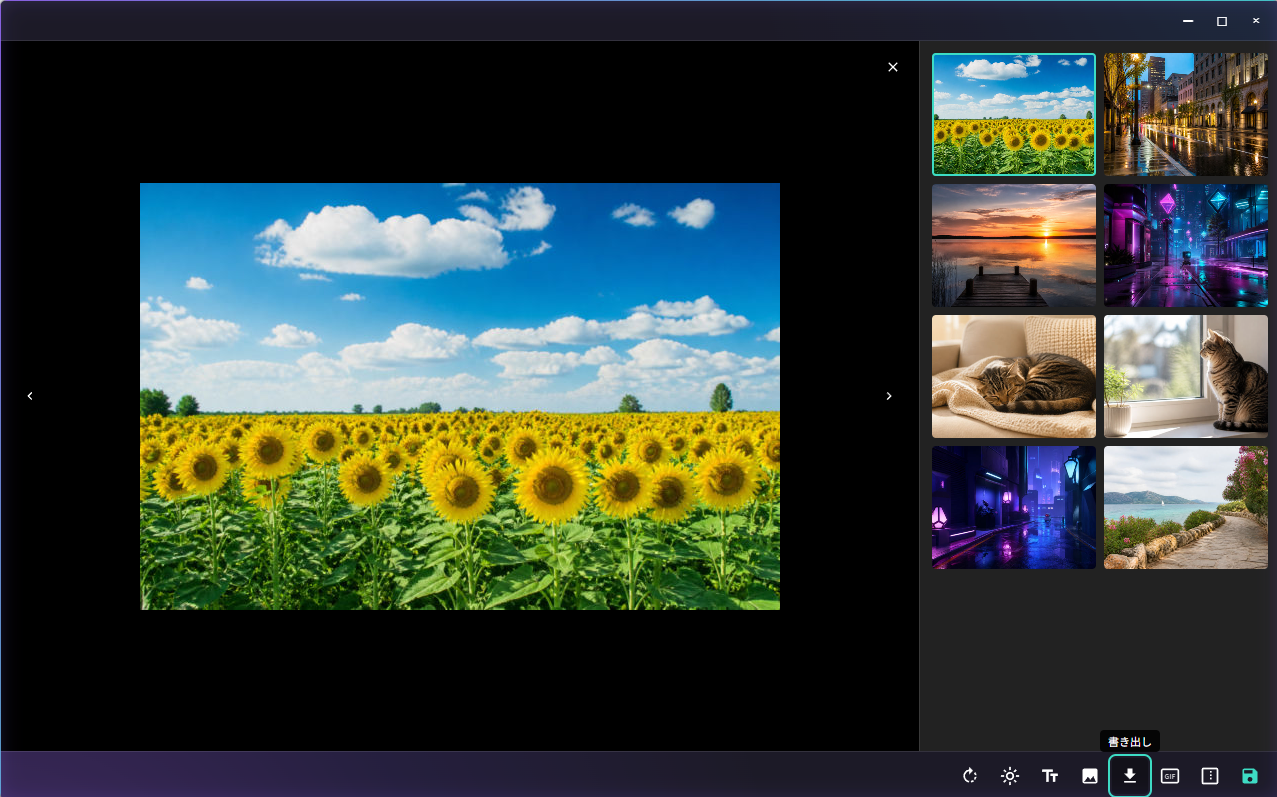Choose the sunset pier thumbnail
The height and width of the screenshot is (797, 1277).
coord(1014,245)
